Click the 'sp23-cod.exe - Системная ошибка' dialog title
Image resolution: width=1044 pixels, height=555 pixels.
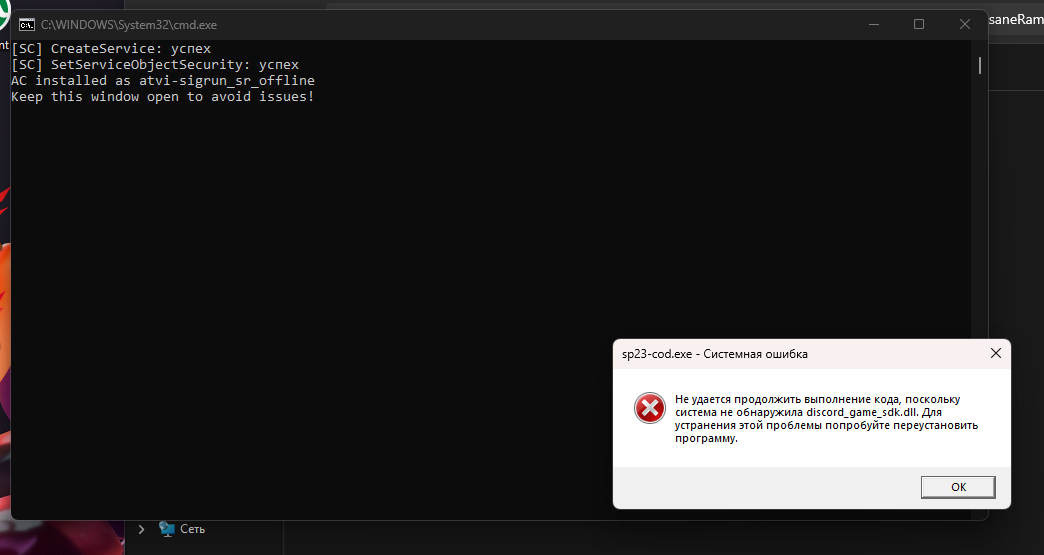[714, 354]
